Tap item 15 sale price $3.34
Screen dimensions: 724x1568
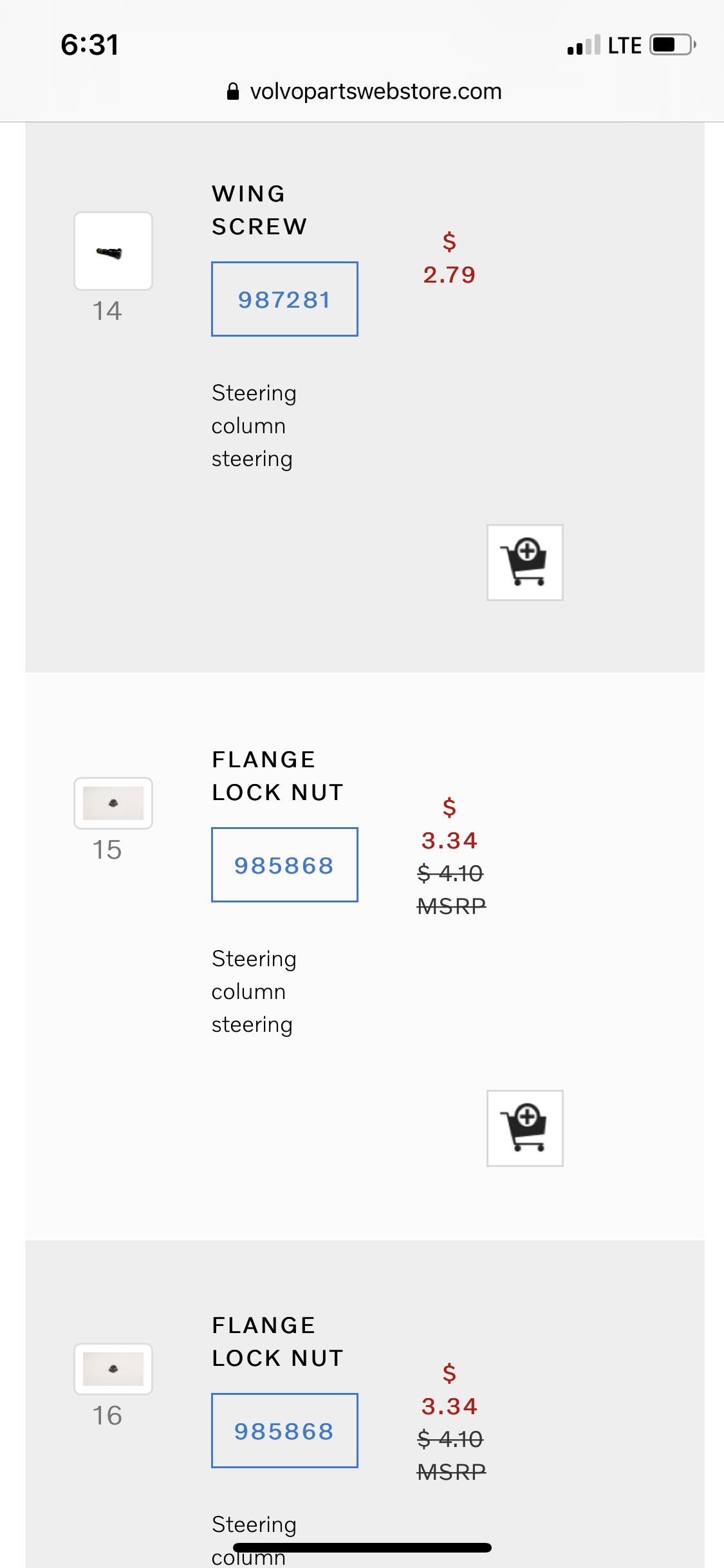click(x=449, y=840)
